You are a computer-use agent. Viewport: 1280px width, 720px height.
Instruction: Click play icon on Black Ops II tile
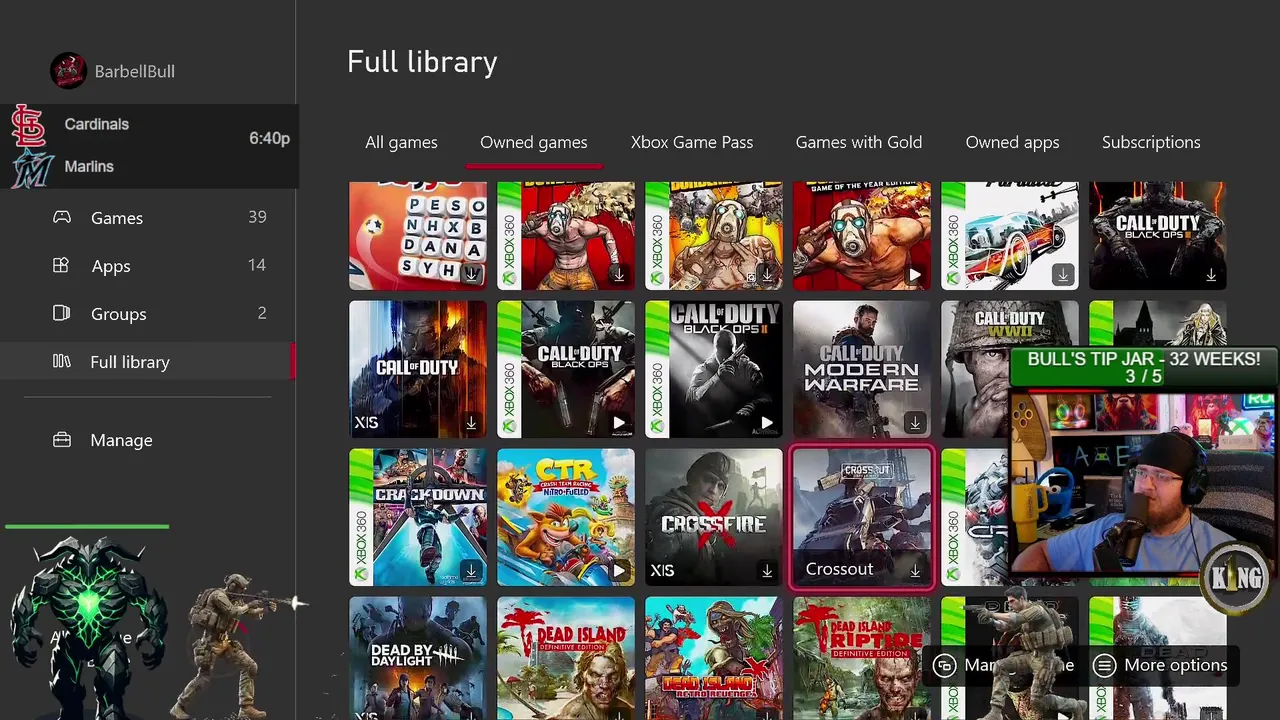766,423
